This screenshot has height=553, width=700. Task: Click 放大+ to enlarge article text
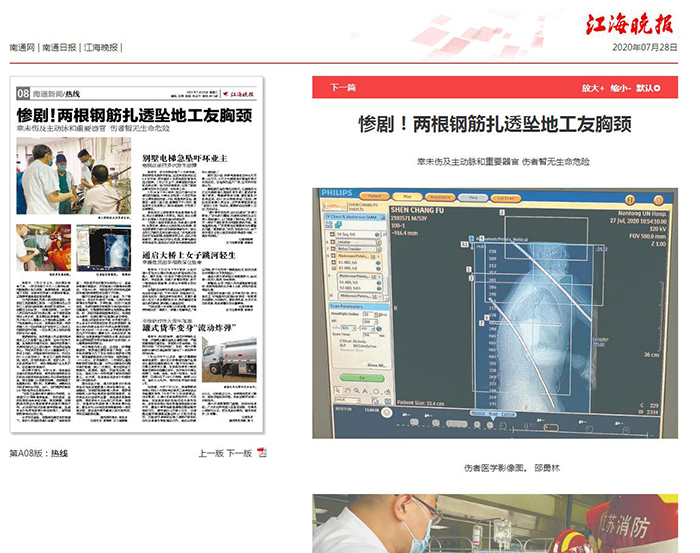(x=593, y=88)
